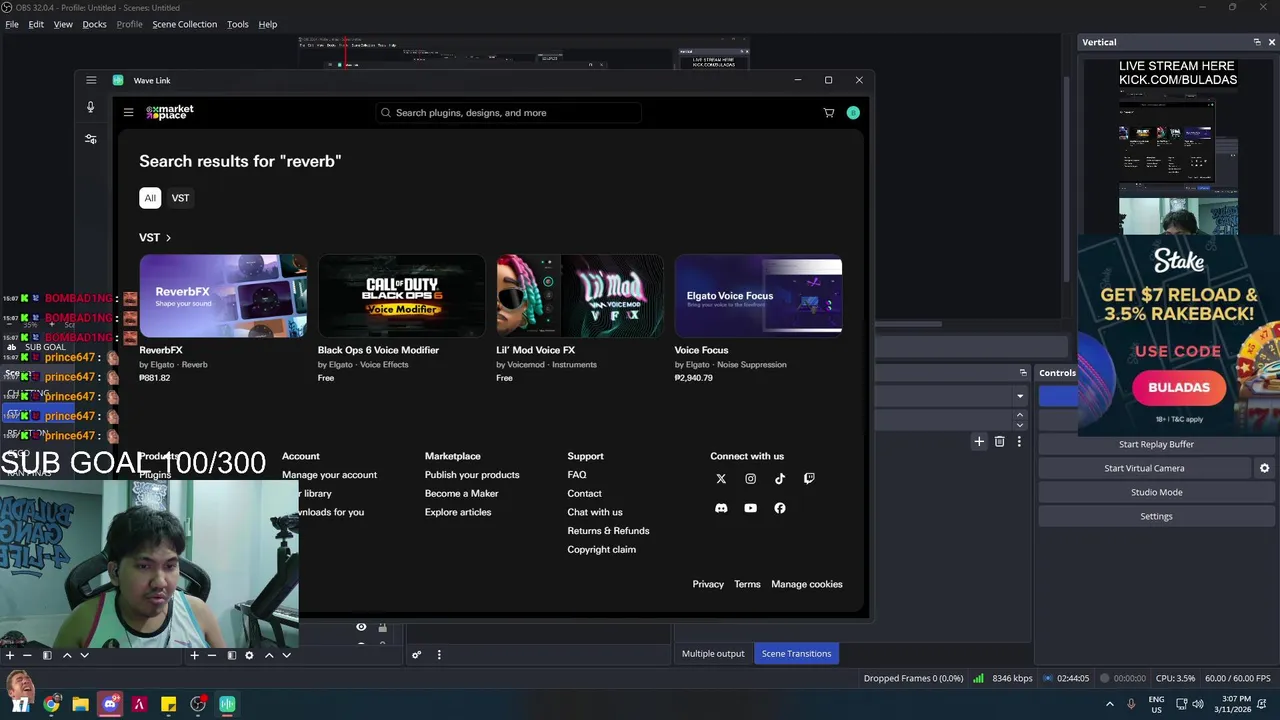
Task: Toggle source visibility eye icon
Action: click(361, 627)
